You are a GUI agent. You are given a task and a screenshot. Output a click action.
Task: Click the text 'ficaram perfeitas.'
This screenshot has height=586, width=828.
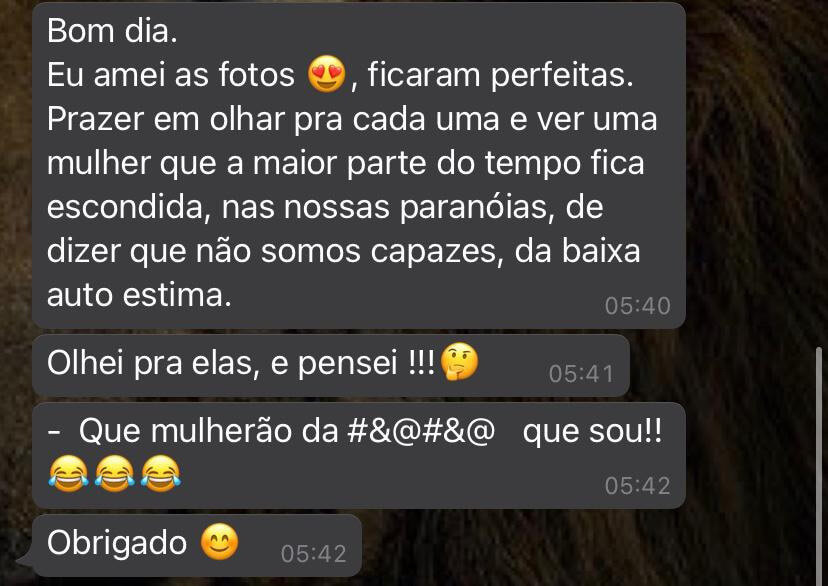point(500,74)
